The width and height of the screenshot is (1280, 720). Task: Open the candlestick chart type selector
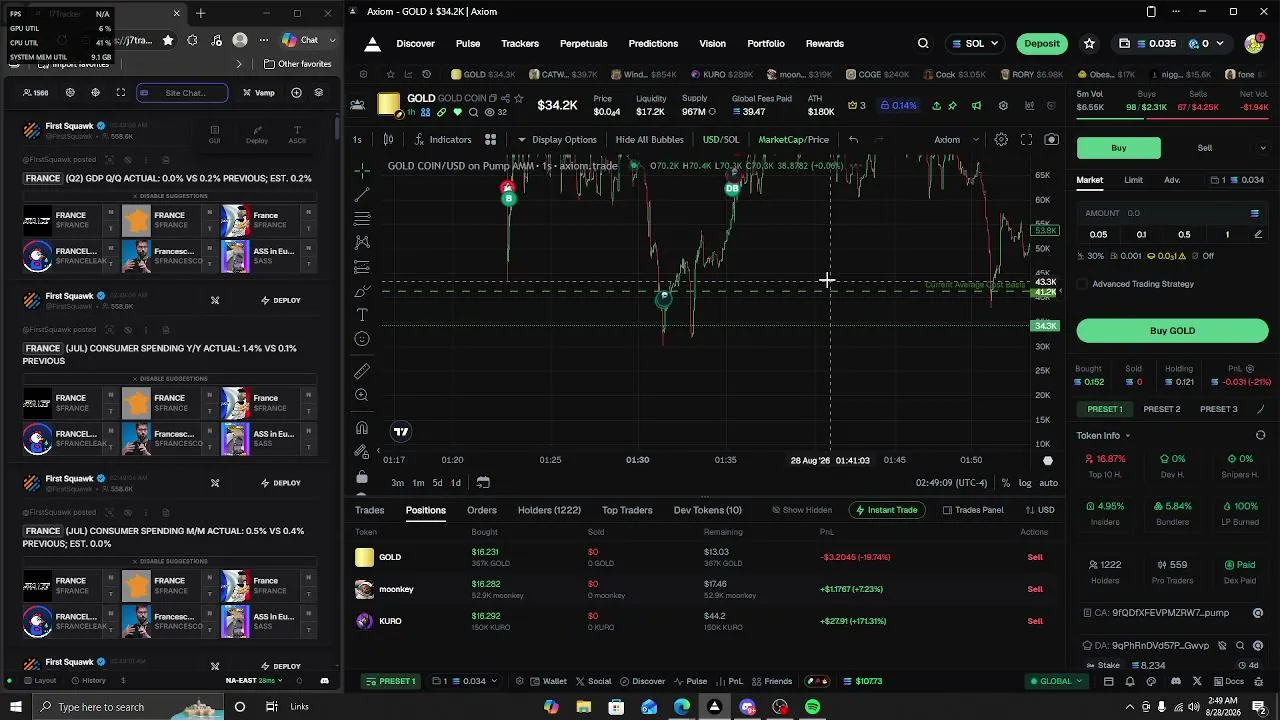[x=388, y=140]
